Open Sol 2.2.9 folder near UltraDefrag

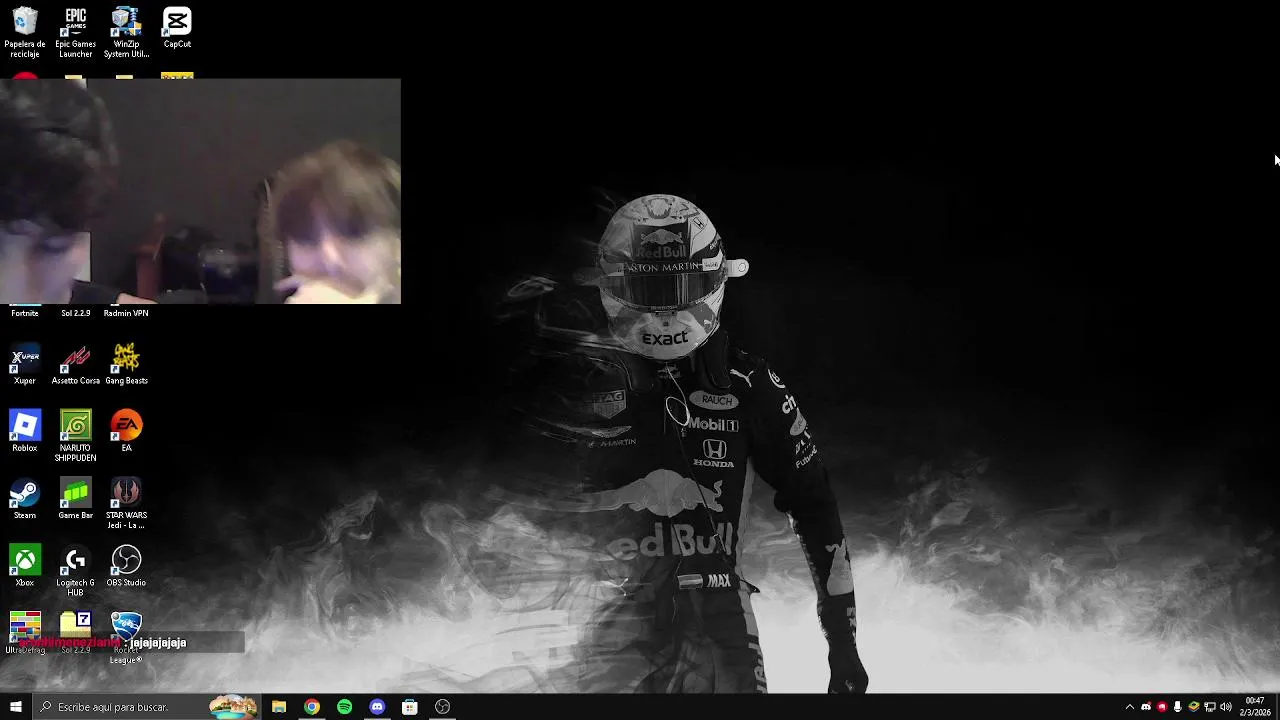[75, 634]
